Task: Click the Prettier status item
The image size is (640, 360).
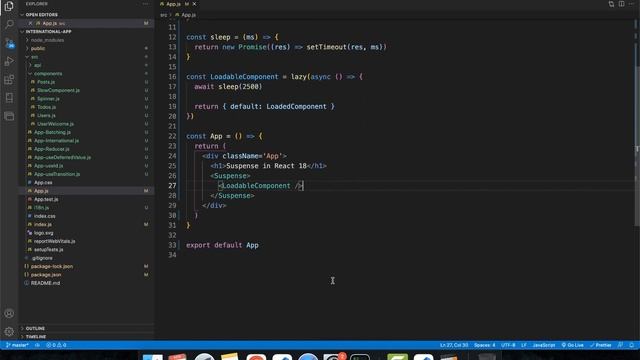Action: click(600, 345)
